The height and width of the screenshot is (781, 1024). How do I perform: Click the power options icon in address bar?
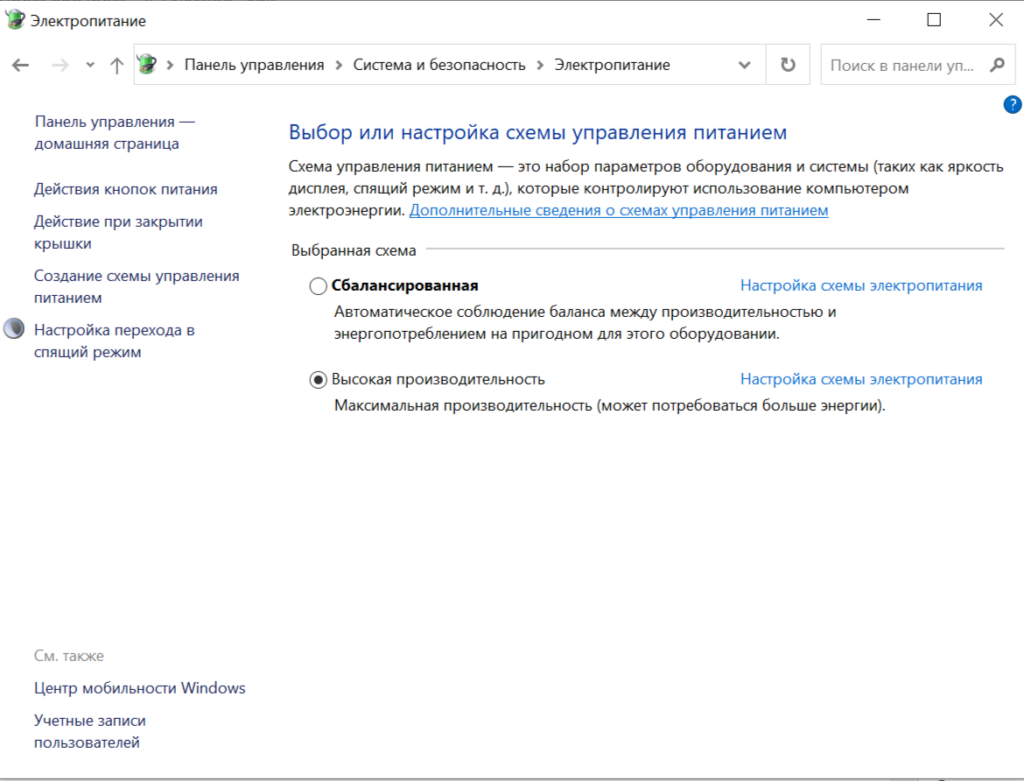click(148, 64)
